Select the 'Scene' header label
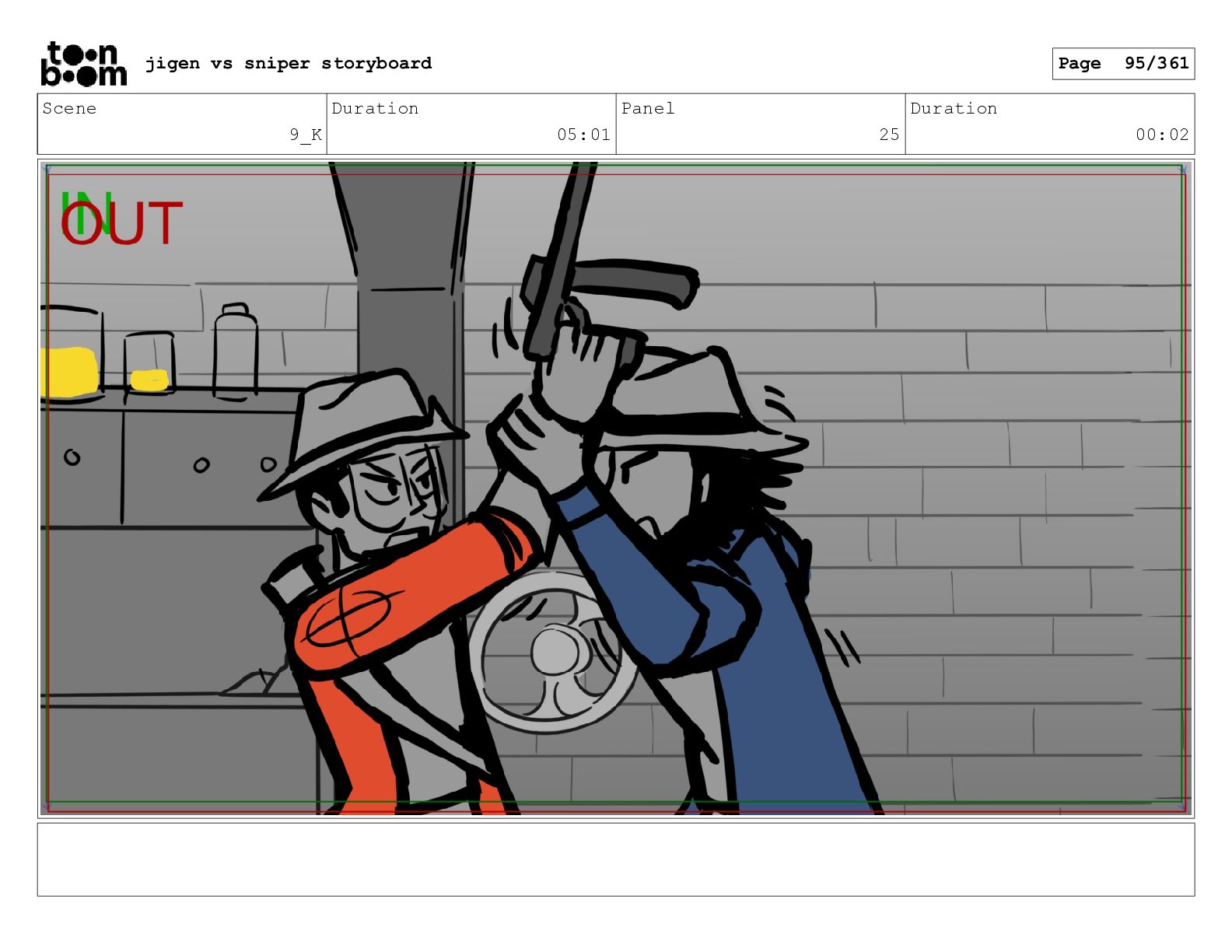 [x=69, y=108]
